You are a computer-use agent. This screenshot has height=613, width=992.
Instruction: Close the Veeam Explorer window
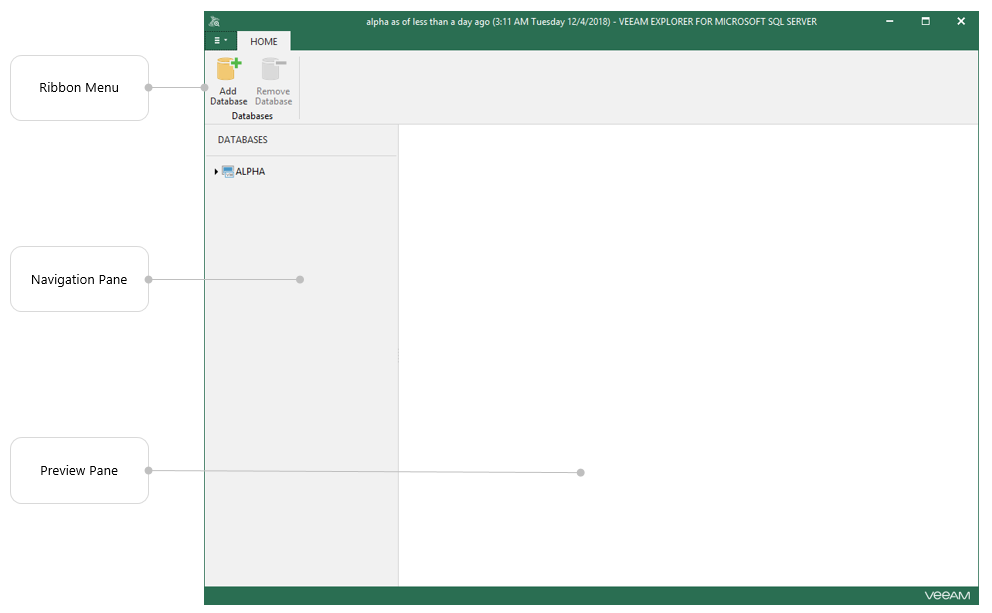pos(960,21)
